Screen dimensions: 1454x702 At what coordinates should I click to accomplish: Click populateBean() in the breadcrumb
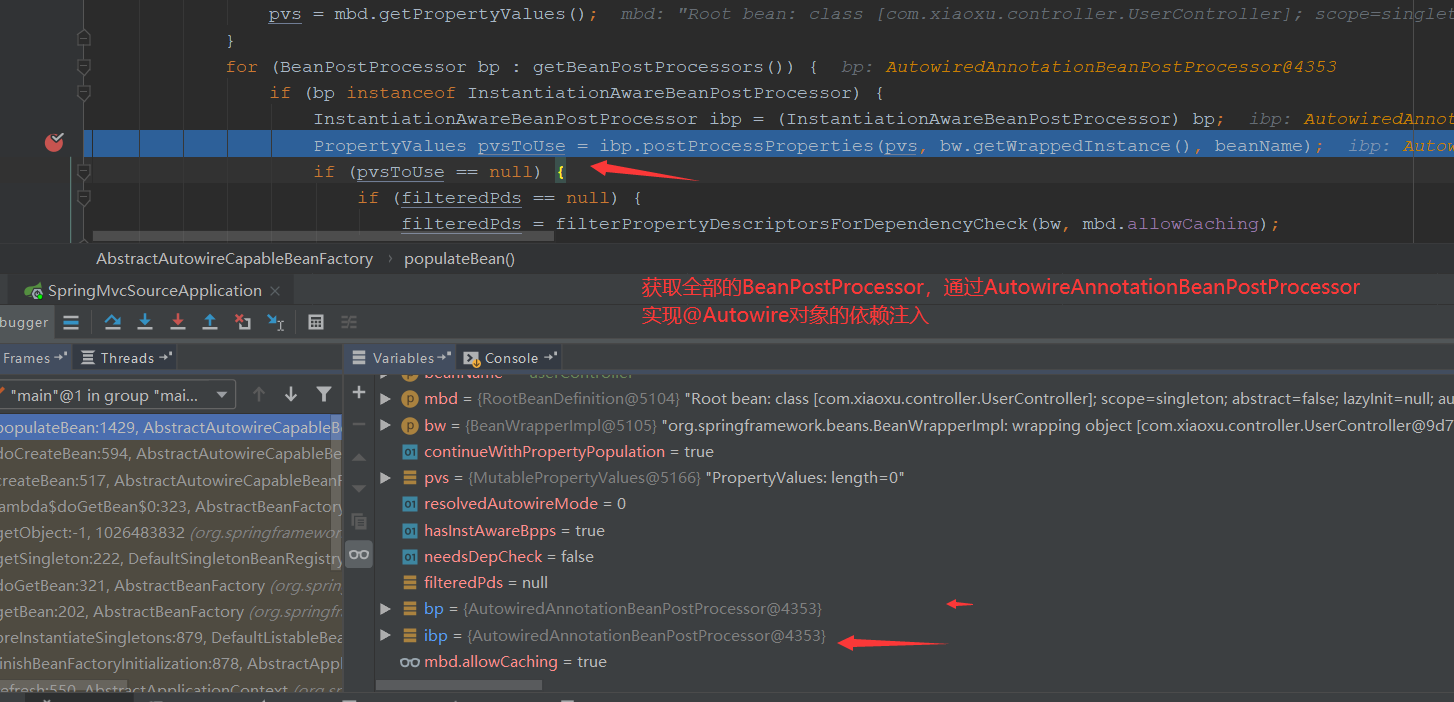pos(459,258)
